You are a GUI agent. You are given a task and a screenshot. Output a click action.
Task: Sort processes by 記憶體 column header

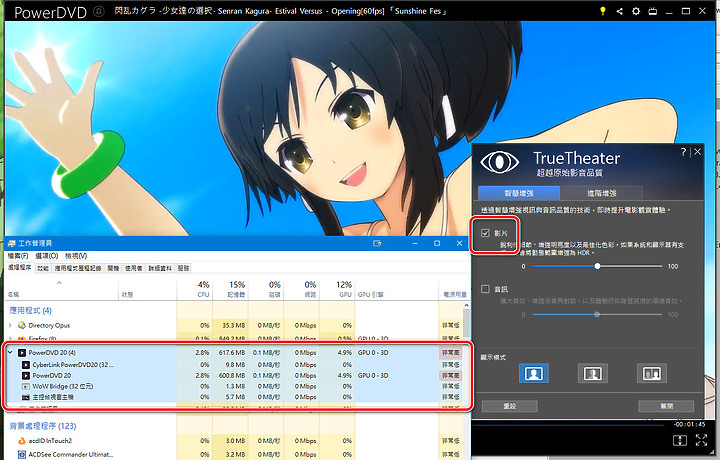pos(231,289)
